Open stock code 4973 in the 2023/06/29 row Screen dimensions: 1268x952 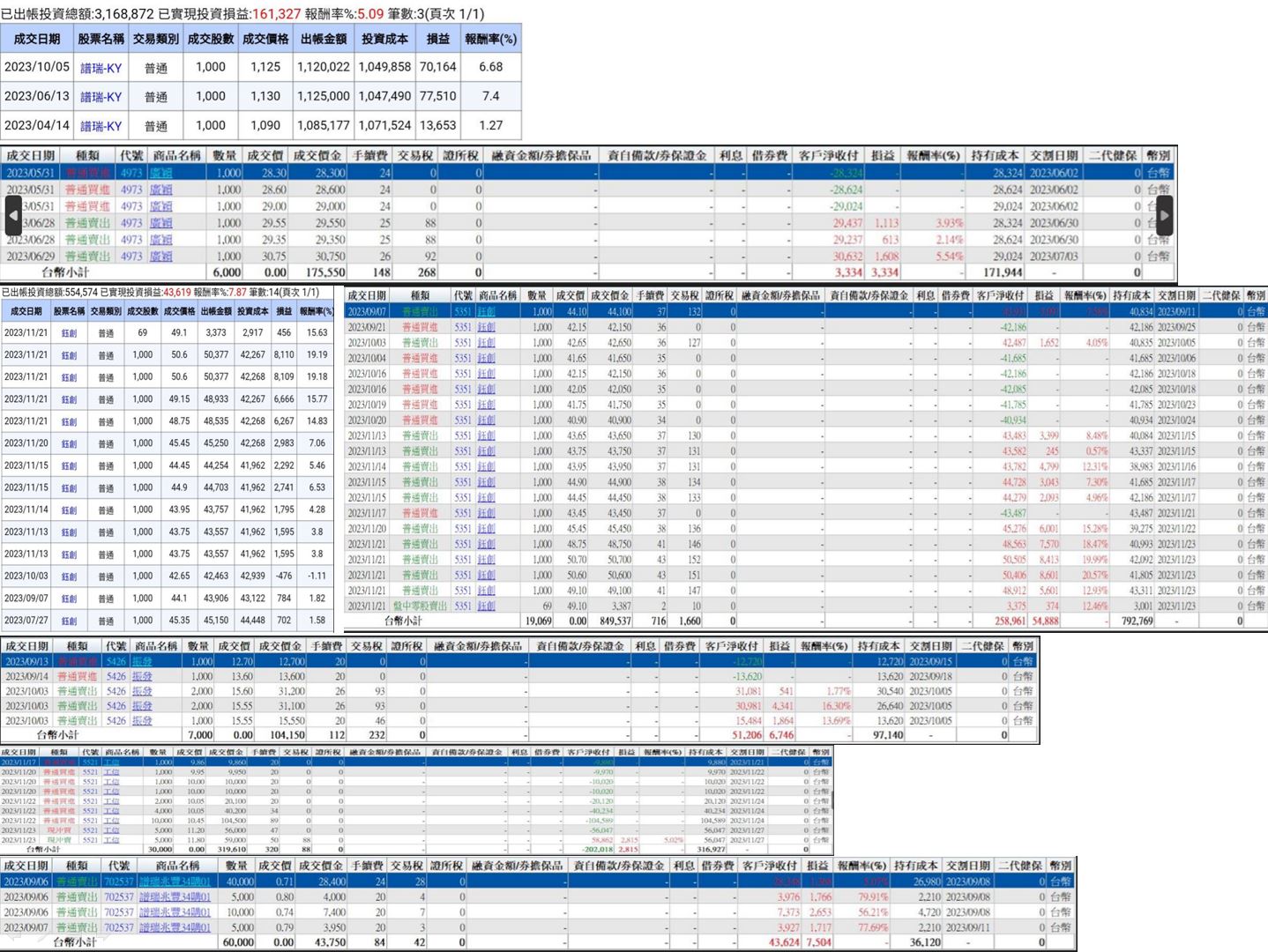tap(131, 257)
